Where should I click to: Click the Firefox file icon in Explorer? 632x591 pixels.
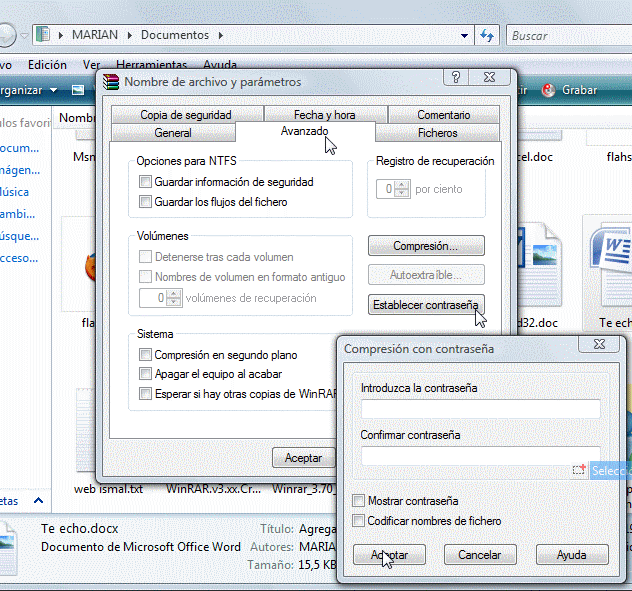[x=90, y=266]
